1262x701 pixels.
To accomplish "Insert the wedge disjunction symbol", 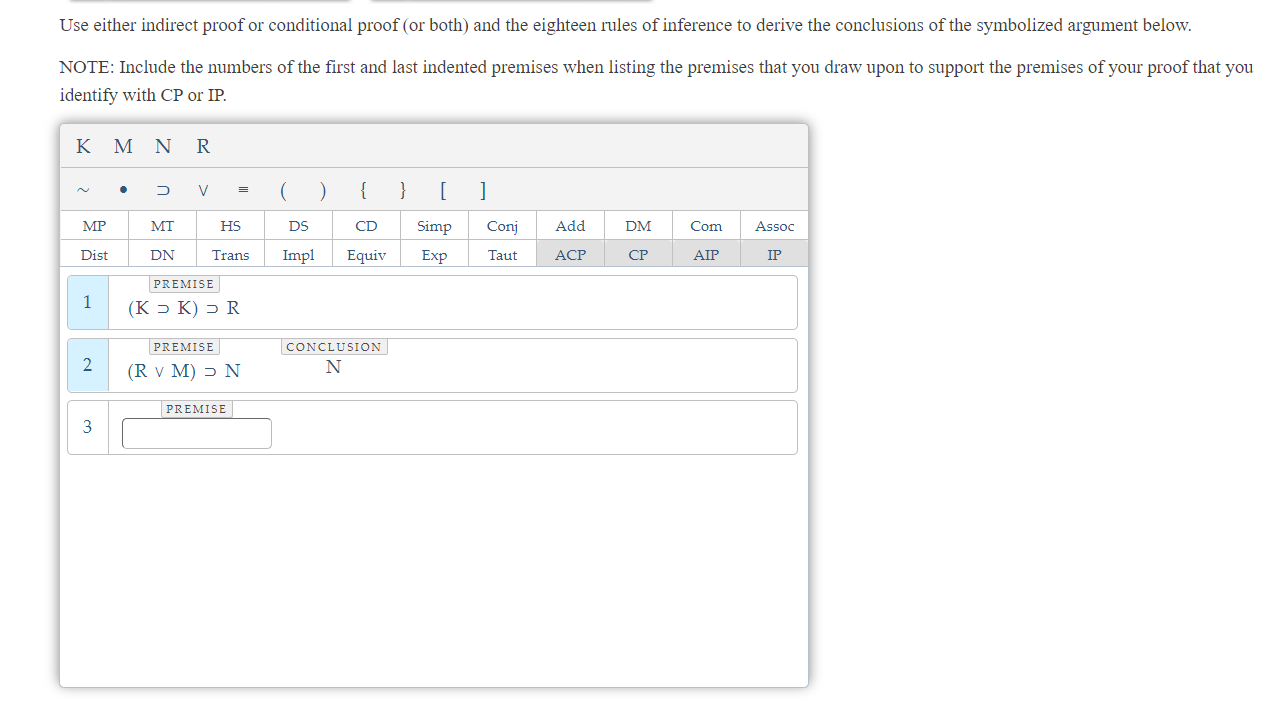I will click(202, 190).
